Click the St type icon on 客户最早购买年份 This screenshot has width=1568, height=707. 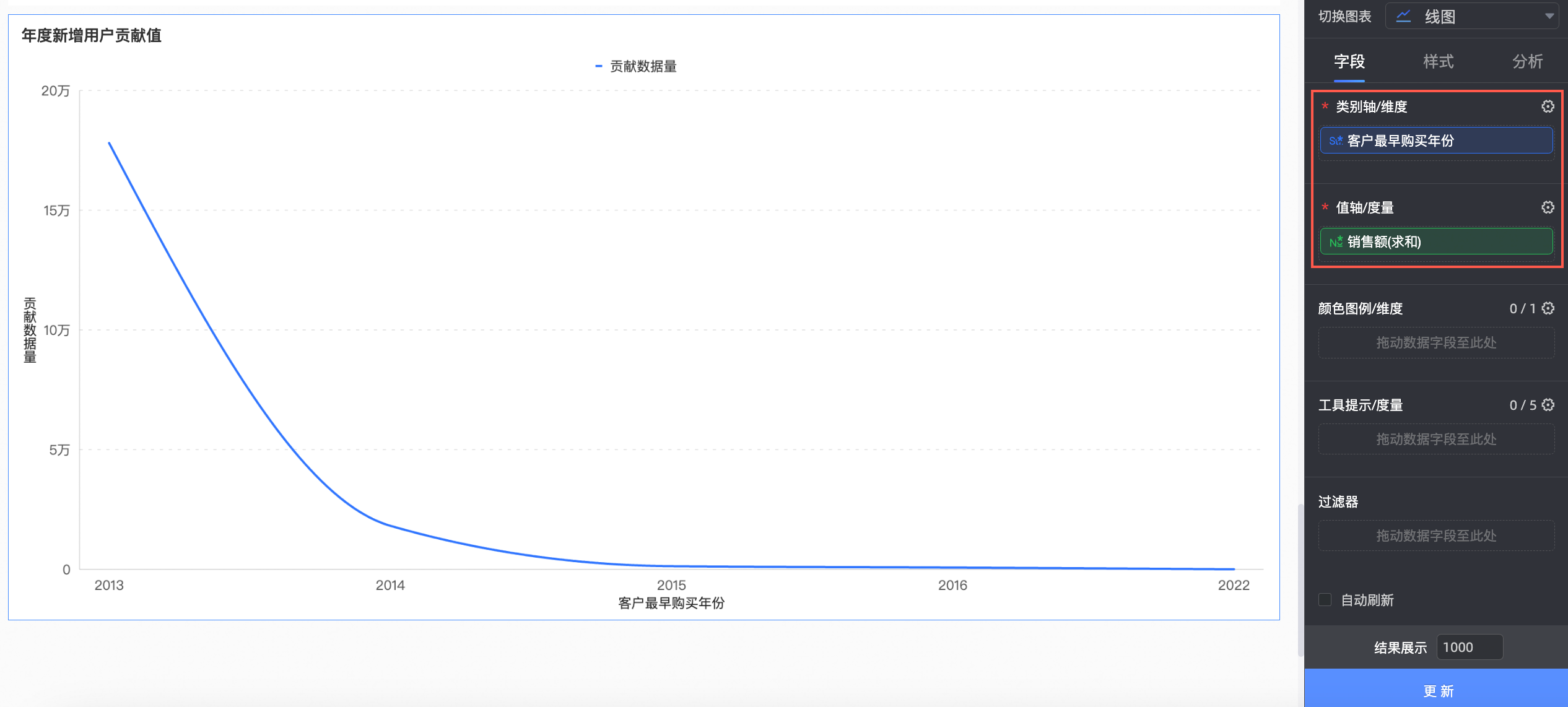click(x=1335, y=141)
